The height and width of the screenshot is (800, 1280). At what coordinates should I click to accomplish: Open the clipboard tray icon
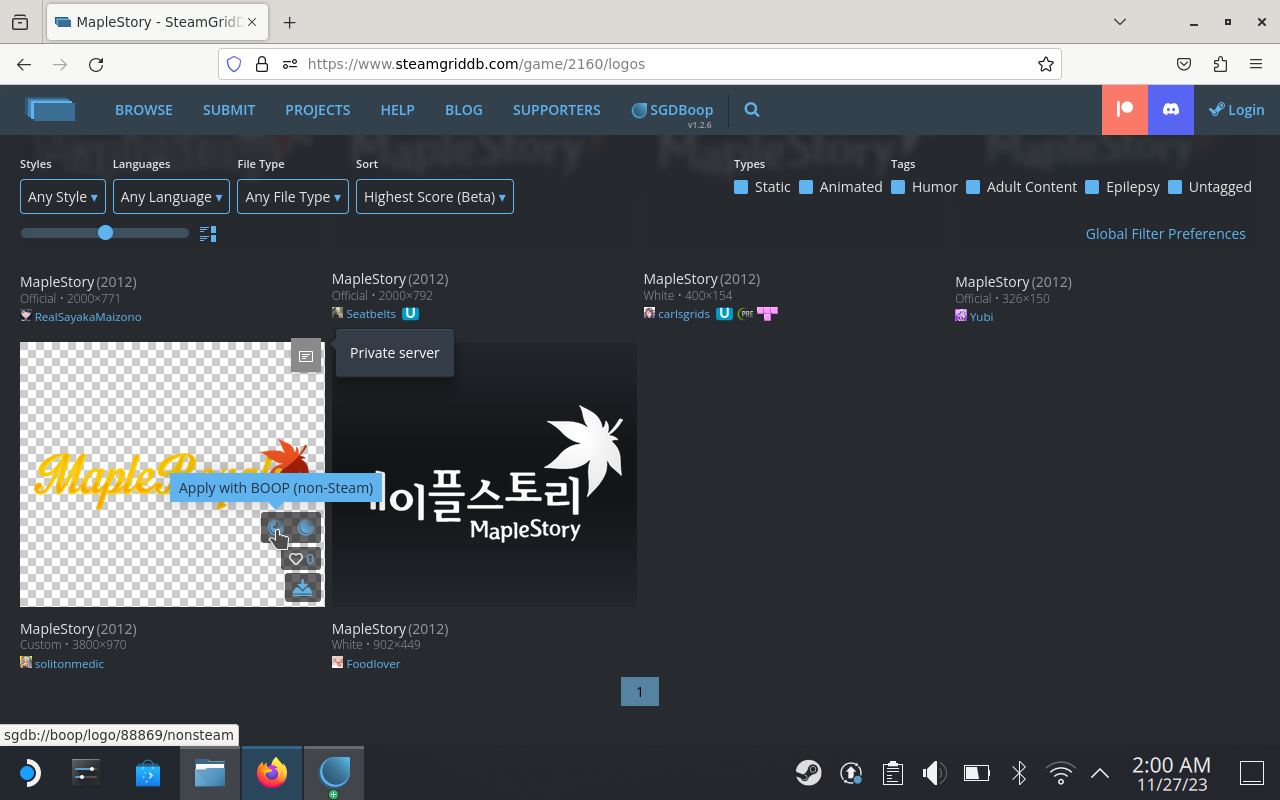(x=893, y=772)
